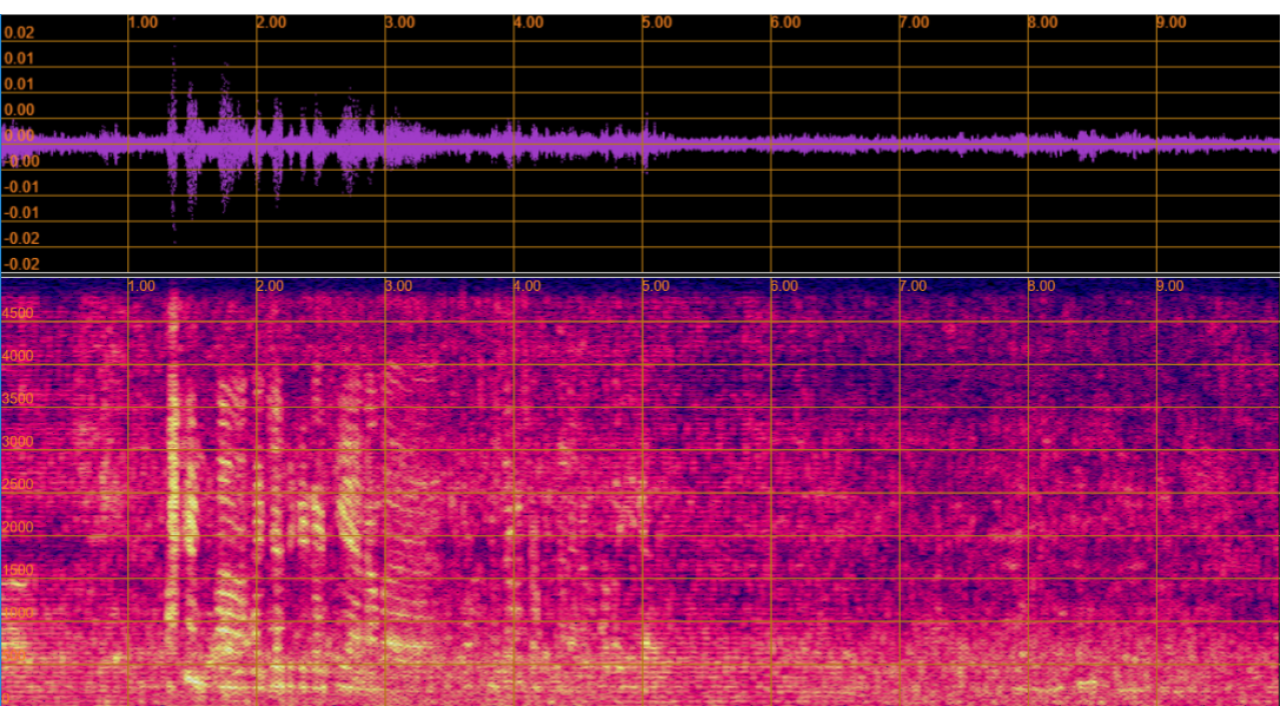Click the 3500 frequency axis label

tap(19, 399)
